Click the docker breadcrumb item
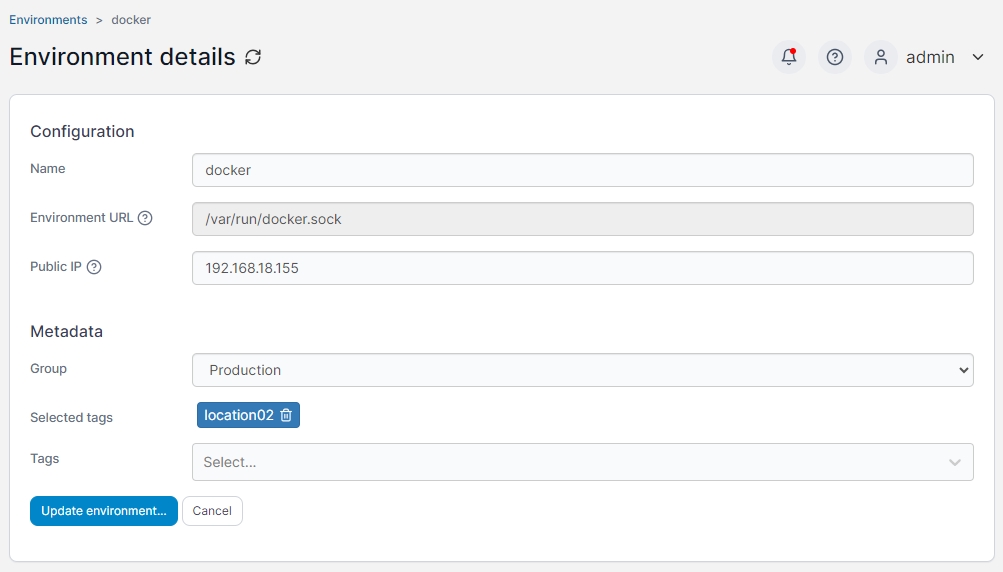Viewport: 1003px width, 572px height. [131, 20]
